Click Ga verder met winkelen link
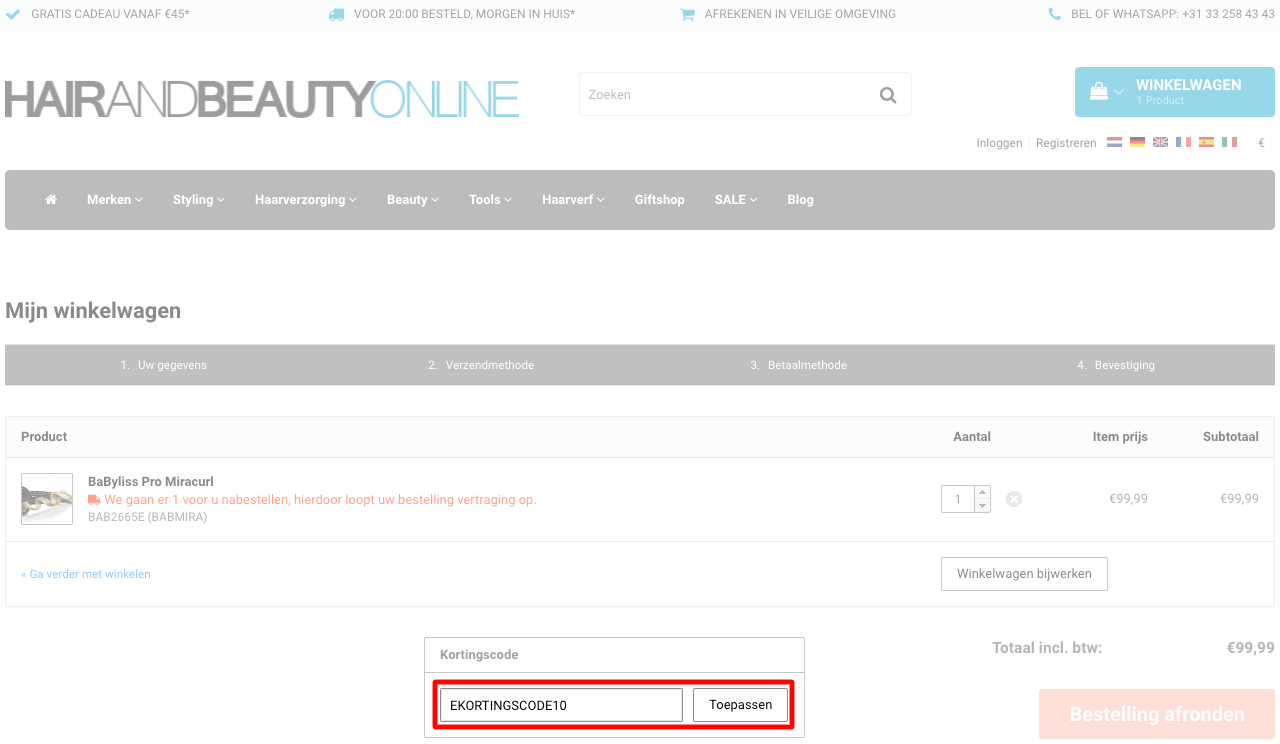The width and height of the screenshot is (1280, 744). (x=86, y=574)
